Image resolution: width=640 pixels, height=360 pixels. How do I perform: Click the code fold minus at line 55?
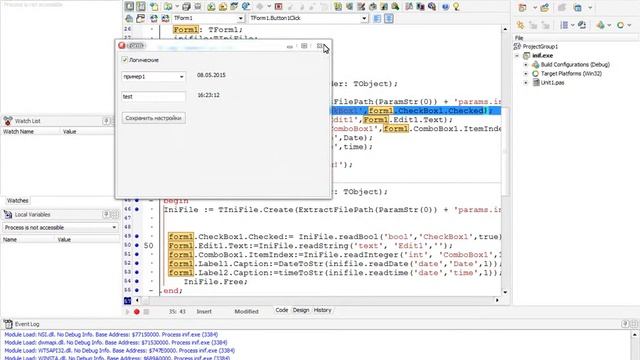pyautogui.click(x=151, y=291)
